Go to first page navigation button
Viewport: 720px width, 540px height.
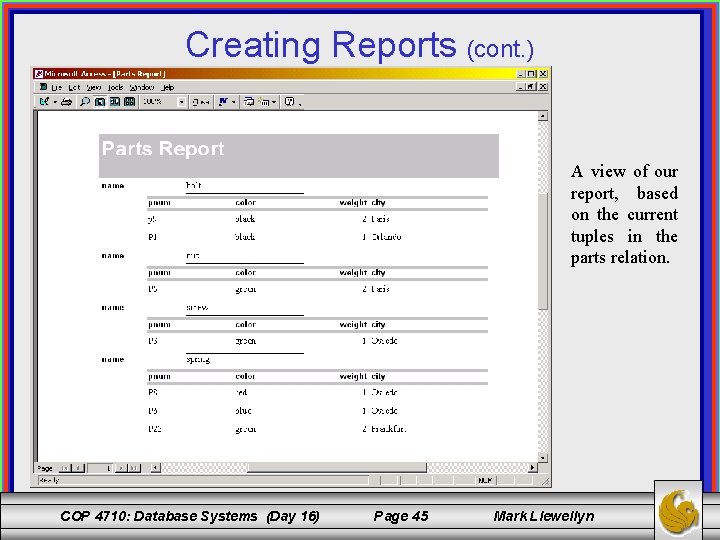point(65,468)
